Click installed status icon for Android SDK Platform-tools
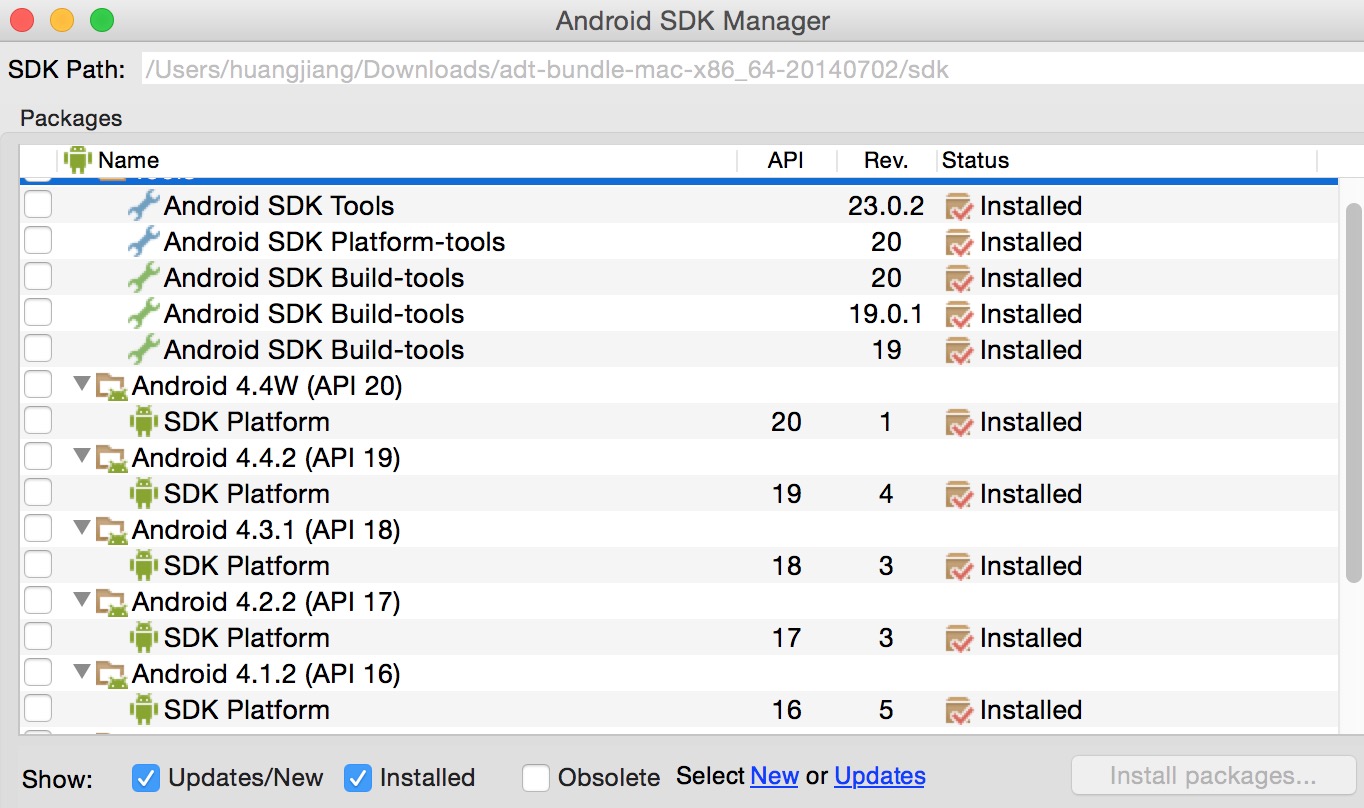The height and width of the screenshot is (808, 1364). click(959, 243)
